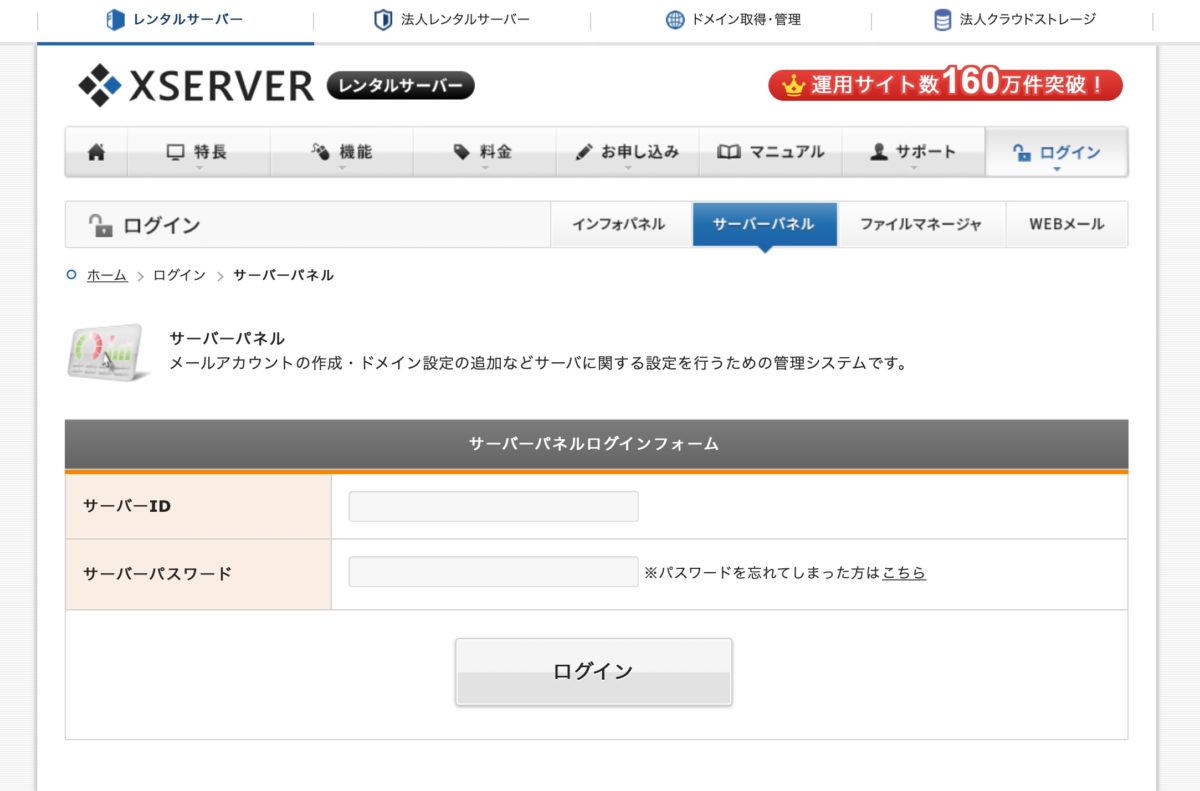This screenshot has width=1200, height=791.
Task: Follow the ホーム breadcrumb link
Action: [107, 275]
